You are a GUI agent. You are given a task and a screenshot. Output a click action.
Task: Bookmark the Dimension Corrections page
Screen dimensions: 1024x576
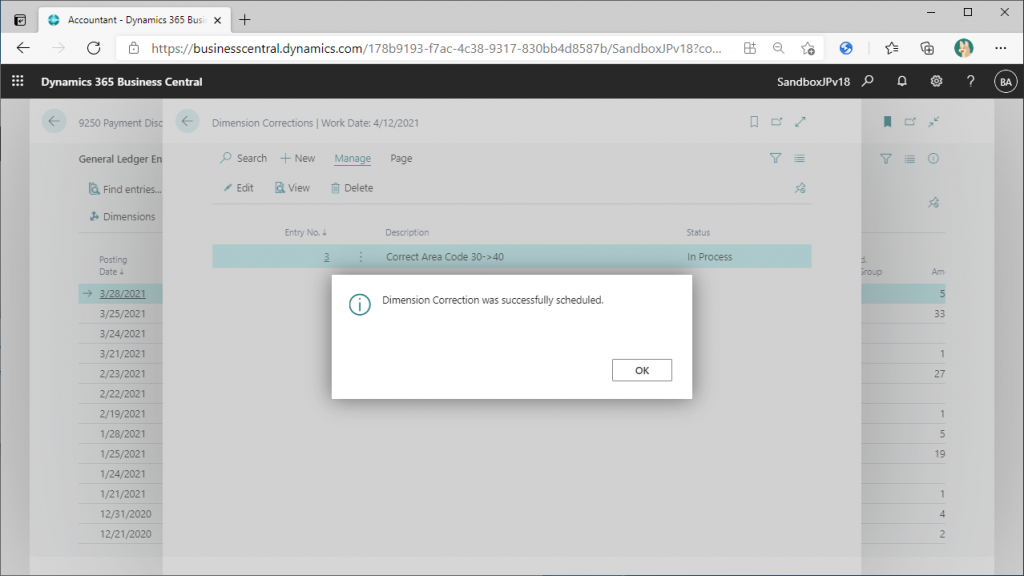click(x=754, y=121)
